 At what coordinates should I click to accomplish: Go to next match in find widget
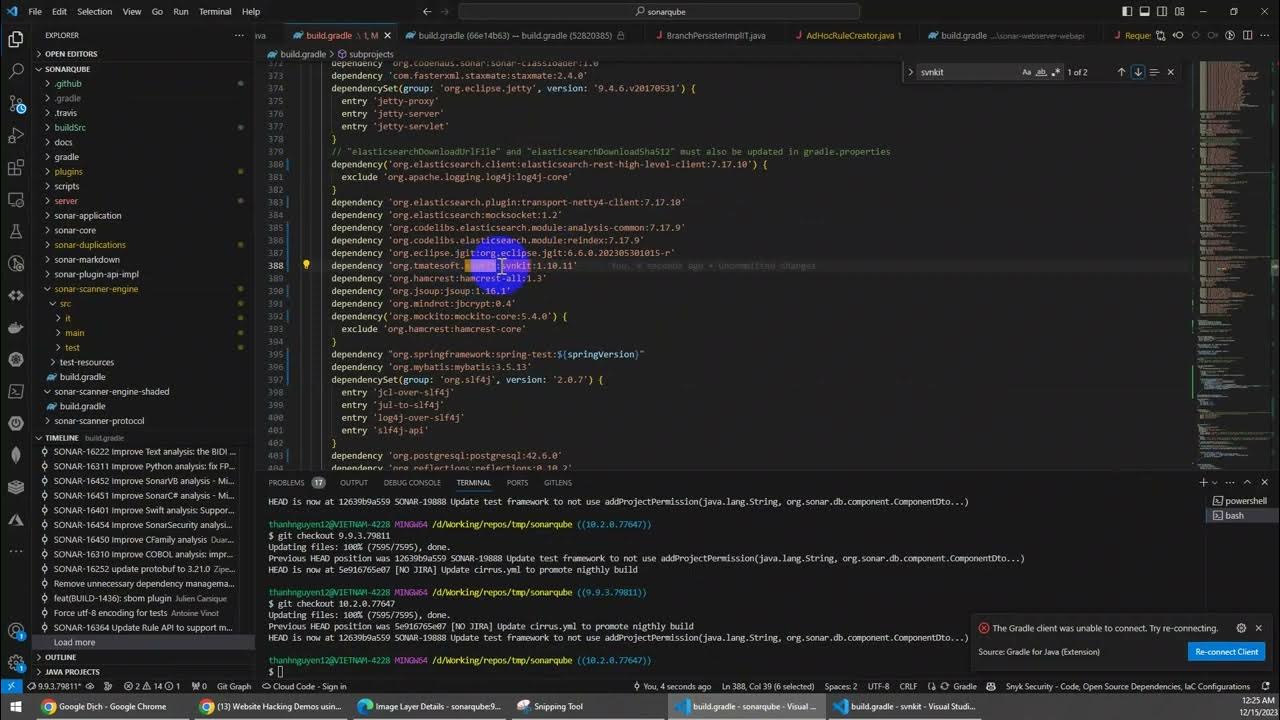[1138, 72]
